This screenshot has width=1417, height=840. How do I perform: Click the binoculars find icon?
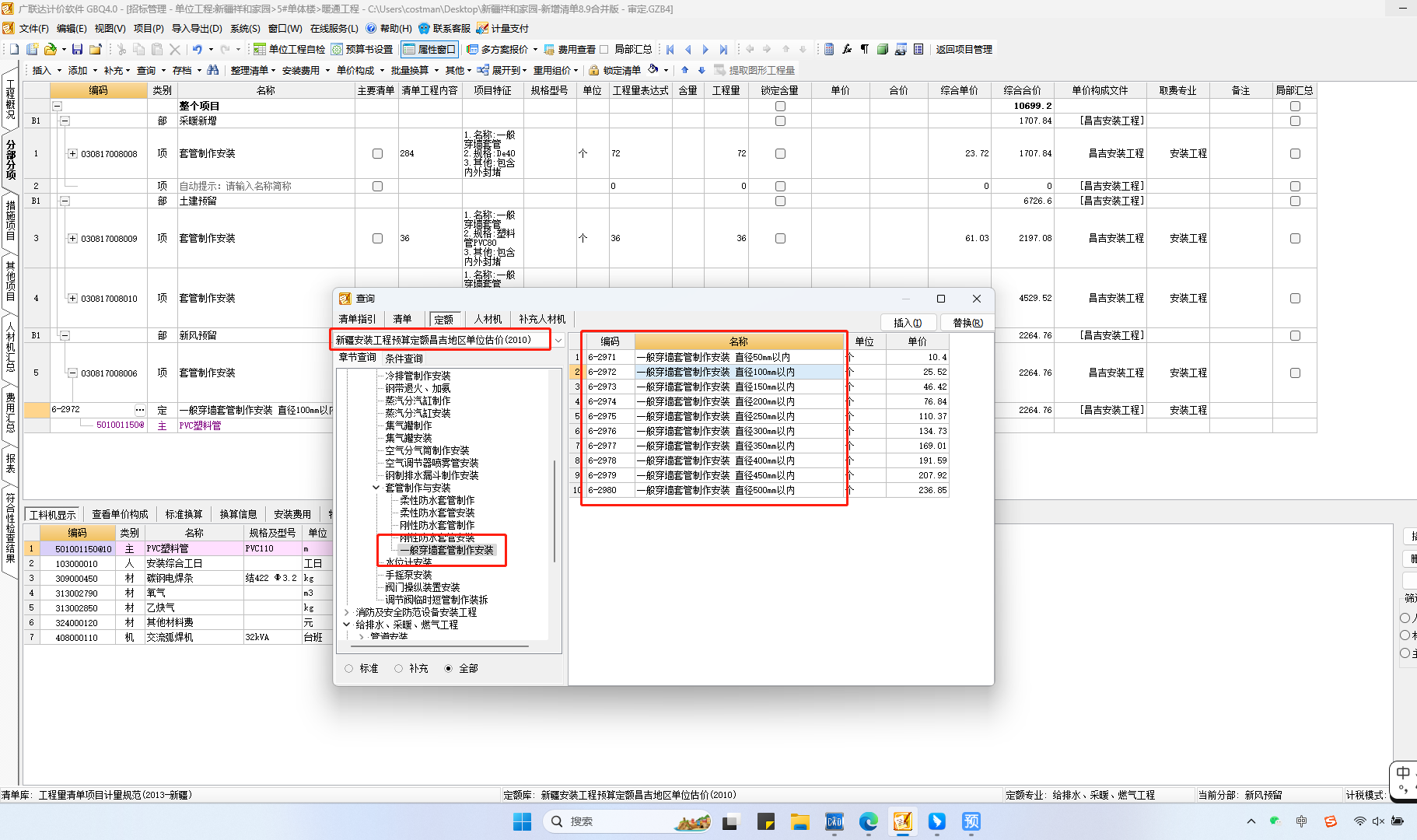[x=213, y=70]
